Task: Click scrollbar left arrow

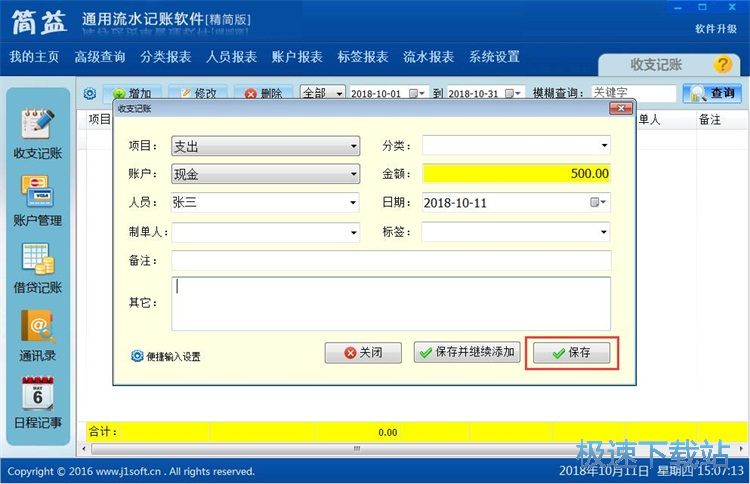Action: pyautogui.click(x=84, y=449)
